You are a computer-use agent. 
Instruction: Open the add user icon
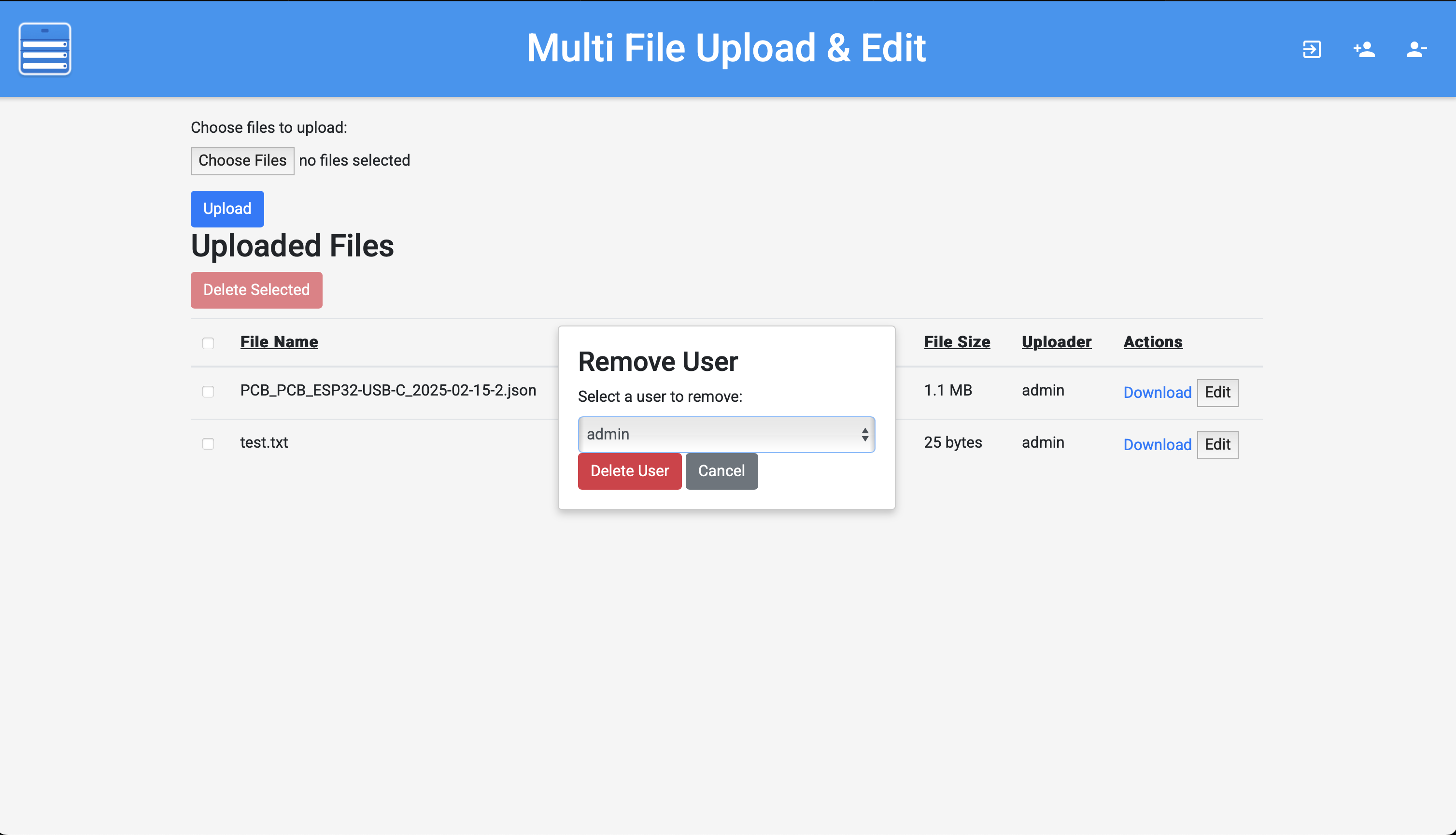tap(1364, 49)
